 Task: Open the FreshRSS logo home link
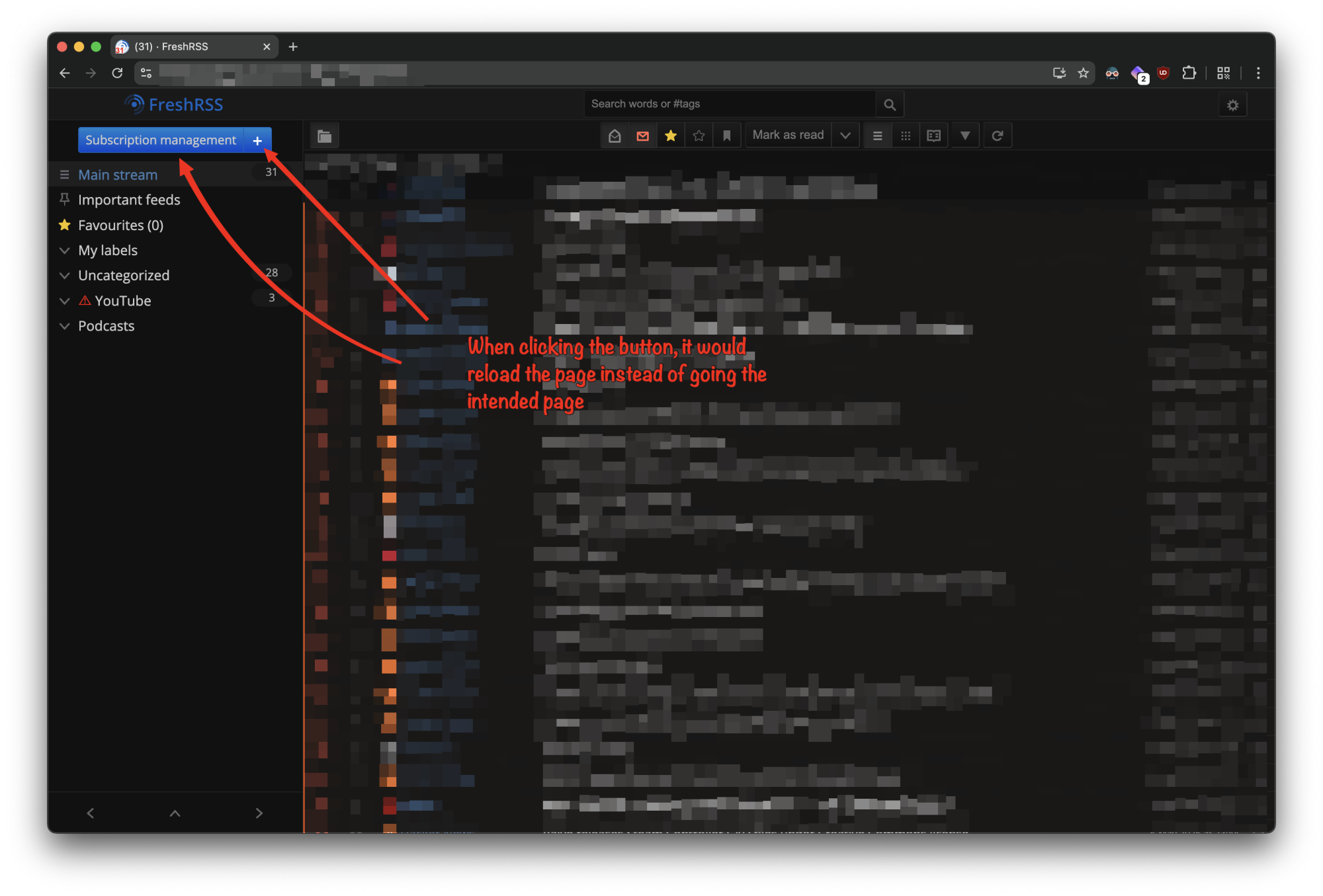(x=174, y=104)
